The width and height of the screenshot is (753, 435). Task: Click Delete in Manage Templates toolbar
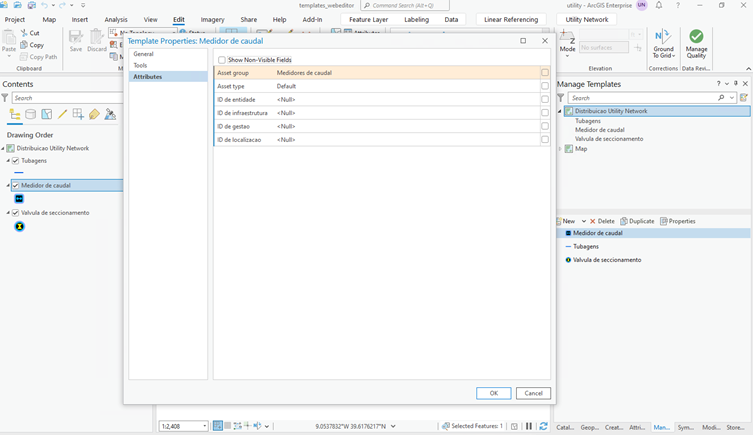point(602,221)
